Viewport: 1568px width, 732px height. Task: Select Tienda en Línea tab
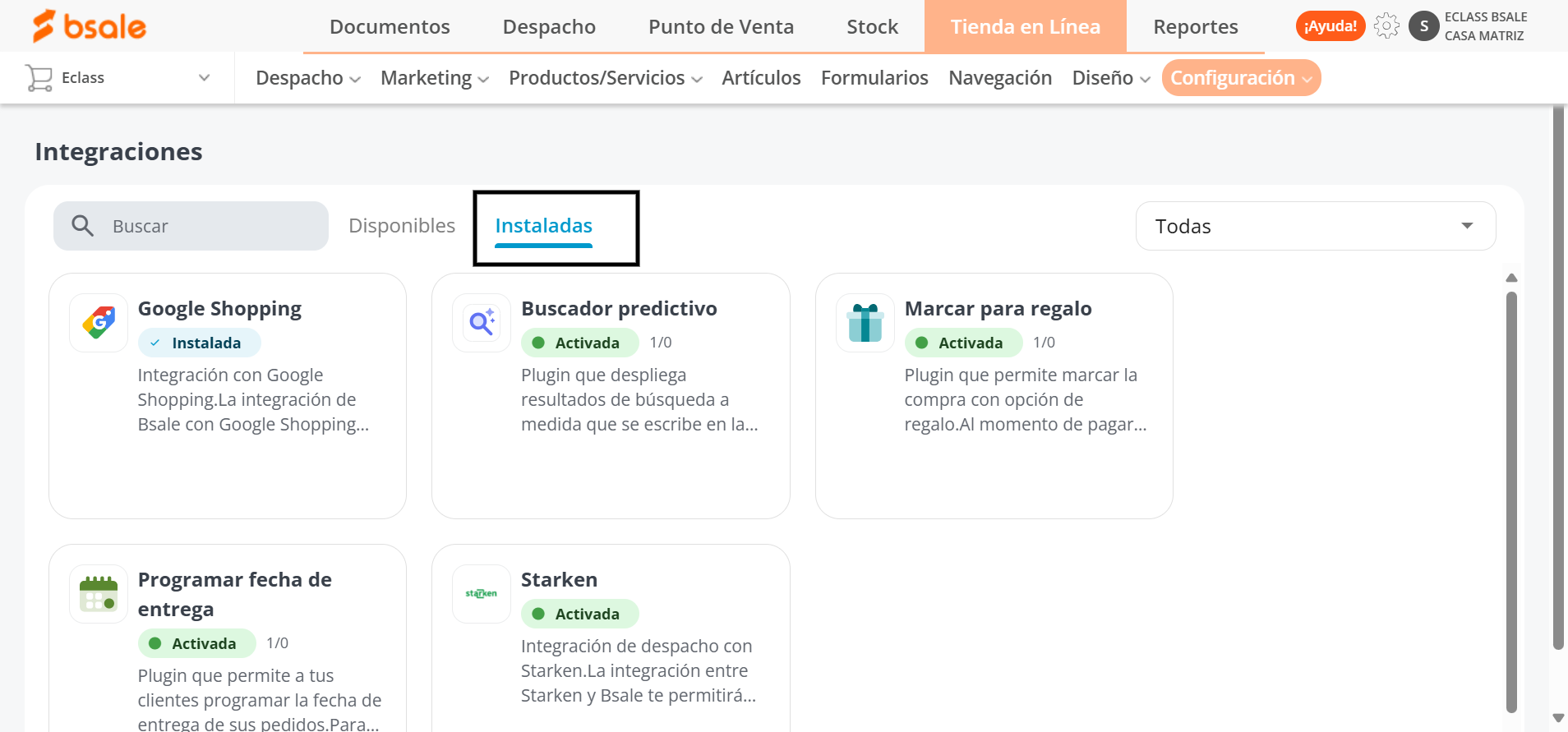click(x=1026, y=27)
